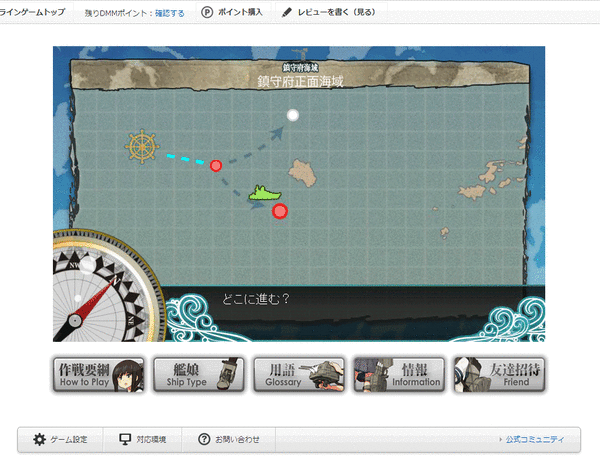This screenshot has width=600, height=473.
Task: Click the small red node on route
Action: tap(216, 166)
